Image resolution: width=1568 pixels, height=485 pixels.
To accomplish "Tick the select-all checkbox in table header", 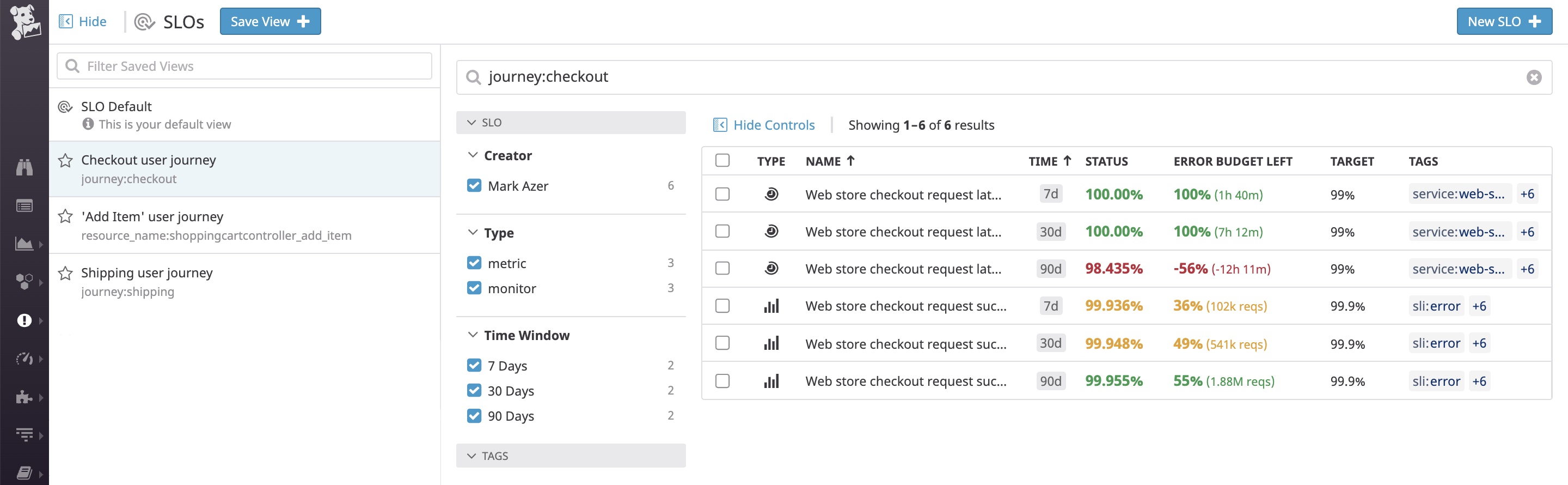I will pos(722,160).
